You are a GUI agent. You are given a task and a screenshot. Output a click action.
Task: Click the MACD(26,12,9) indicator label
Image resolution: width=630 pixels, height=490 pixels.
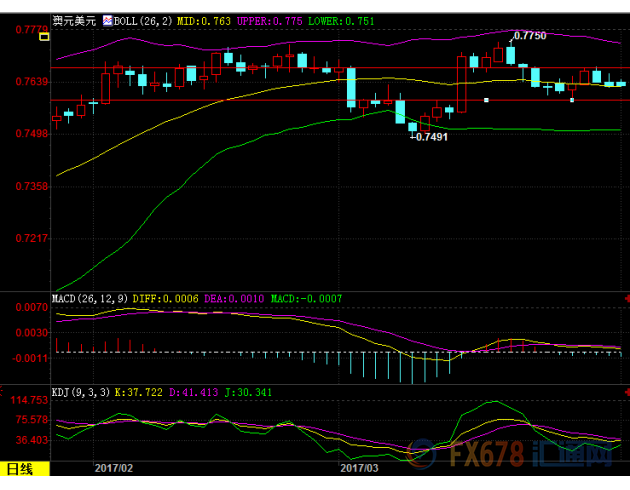(90, 298)
